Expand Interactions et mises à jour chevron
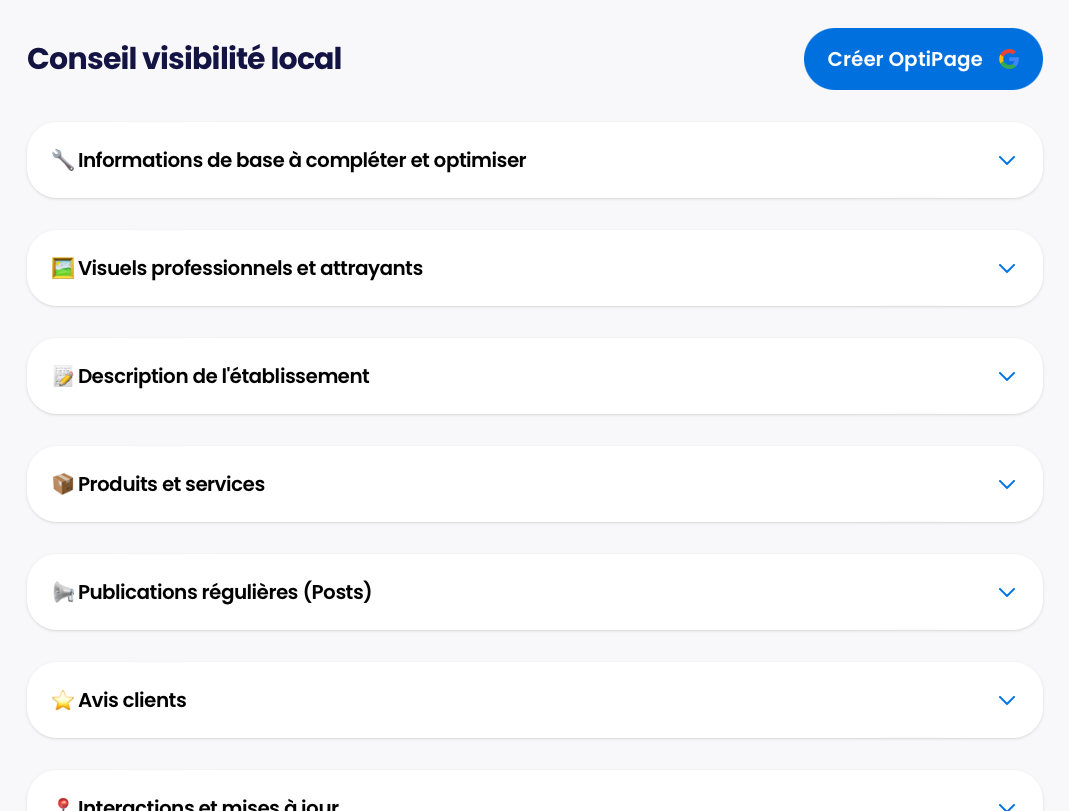Image resolution: width=1069 pixels, height=811 pixels. [x=1007, y=806]
